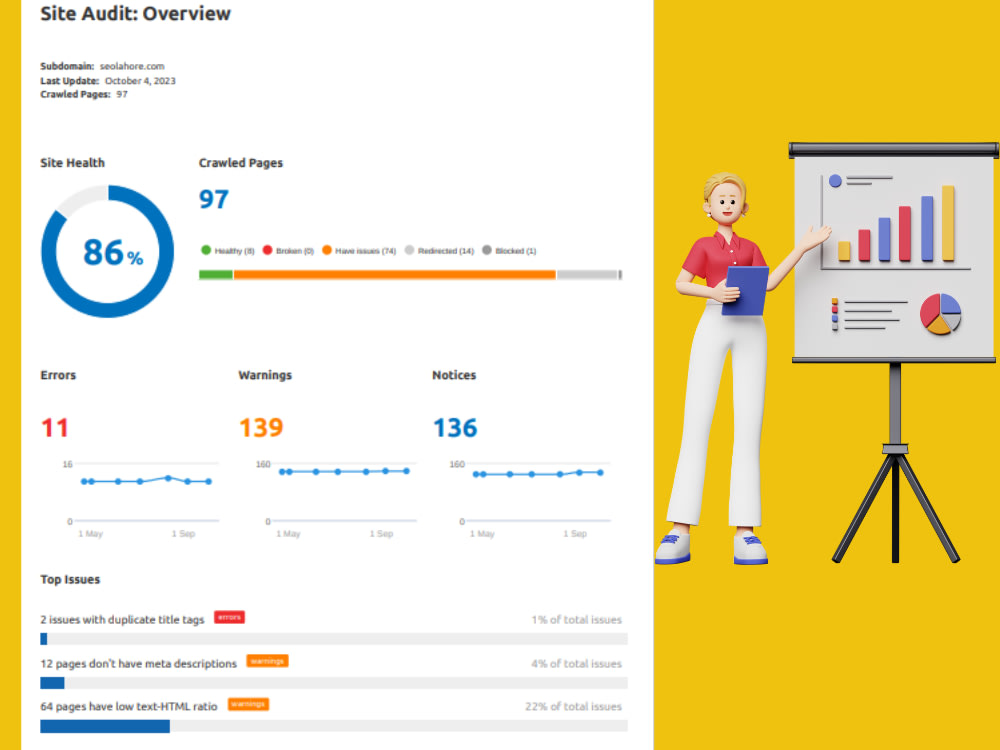Click the green Healthy (8) legend dot
Viewport: 1000px width, 750px height.
tap(206, 250)
